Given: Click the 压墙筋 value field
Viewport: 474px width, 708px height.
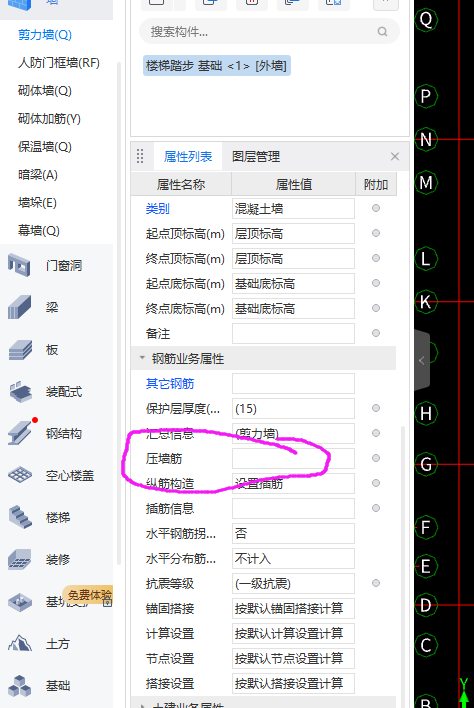Looking at the screenshot, I should (293, 459).
